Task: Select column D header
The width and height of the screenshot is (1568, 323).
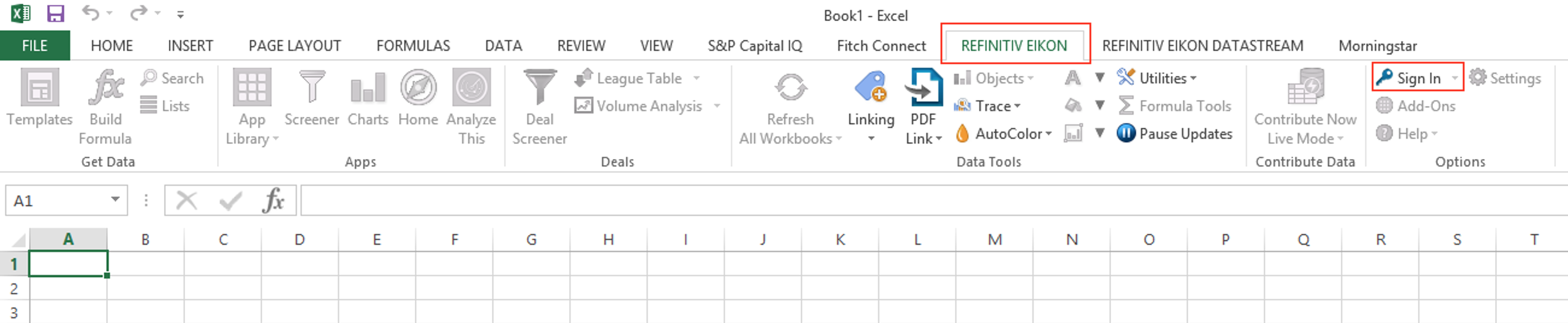Action: [x=300, y=240]
